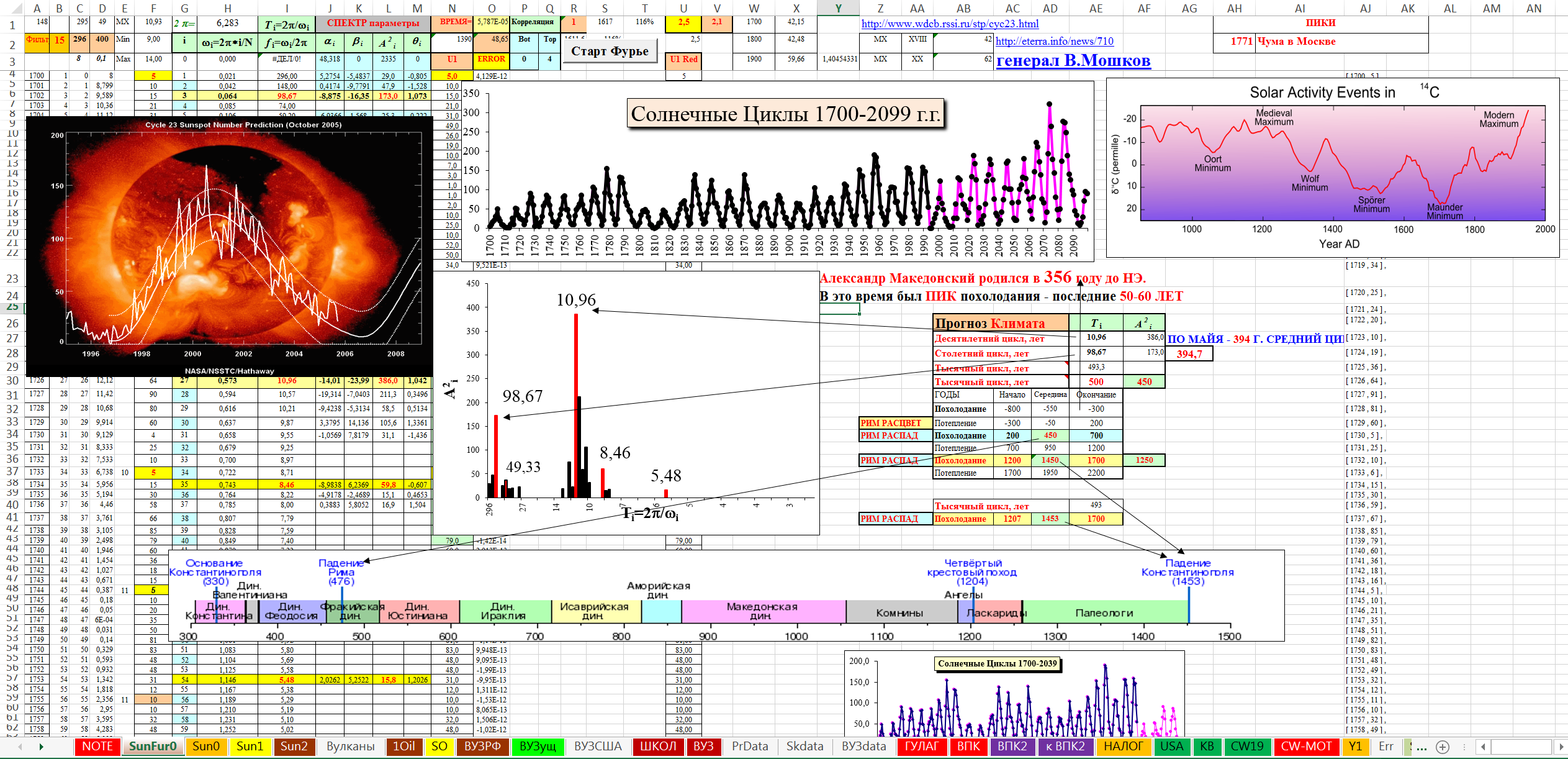Image resolution: width=1568 pixels, height=759 pixels.
Task: Select the Solar Activity Events 14C picture
Action: tap(1332, 168)
